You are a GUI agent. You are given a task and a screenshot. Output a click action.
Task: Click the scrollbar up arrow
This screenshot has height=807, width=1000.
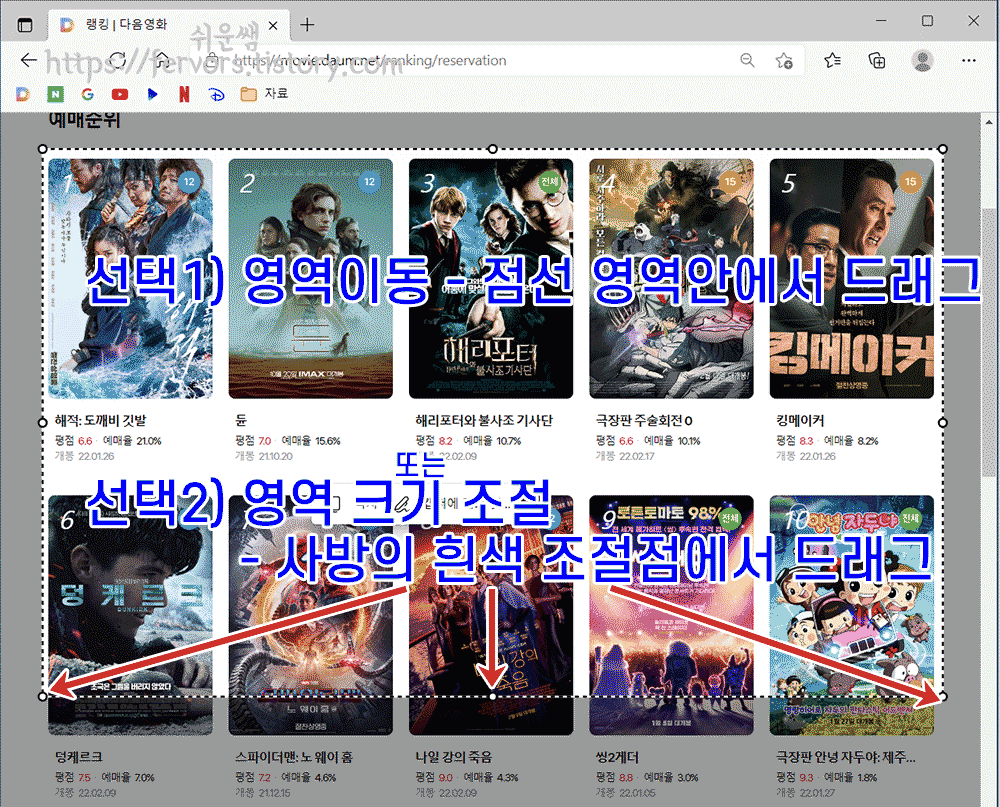[x=989, y=121]
